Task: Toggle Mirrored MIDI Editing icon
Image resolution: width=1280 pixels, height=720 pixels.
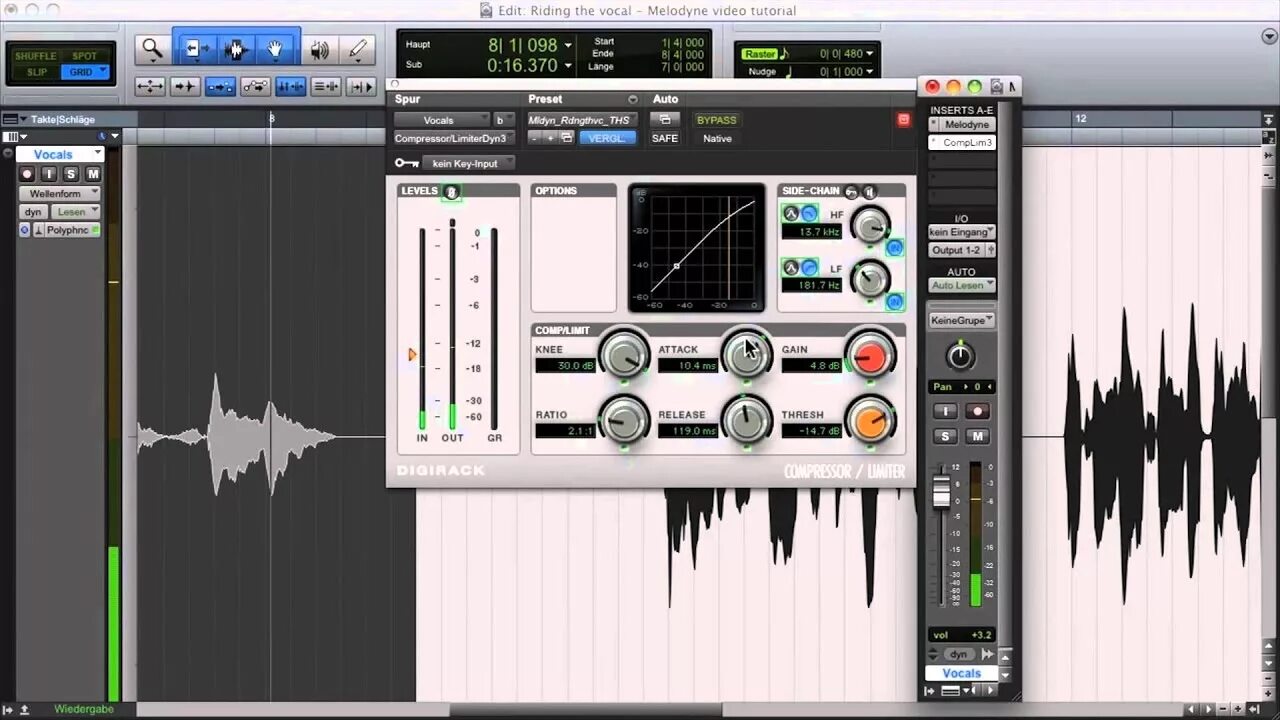Action: (220, 87)
